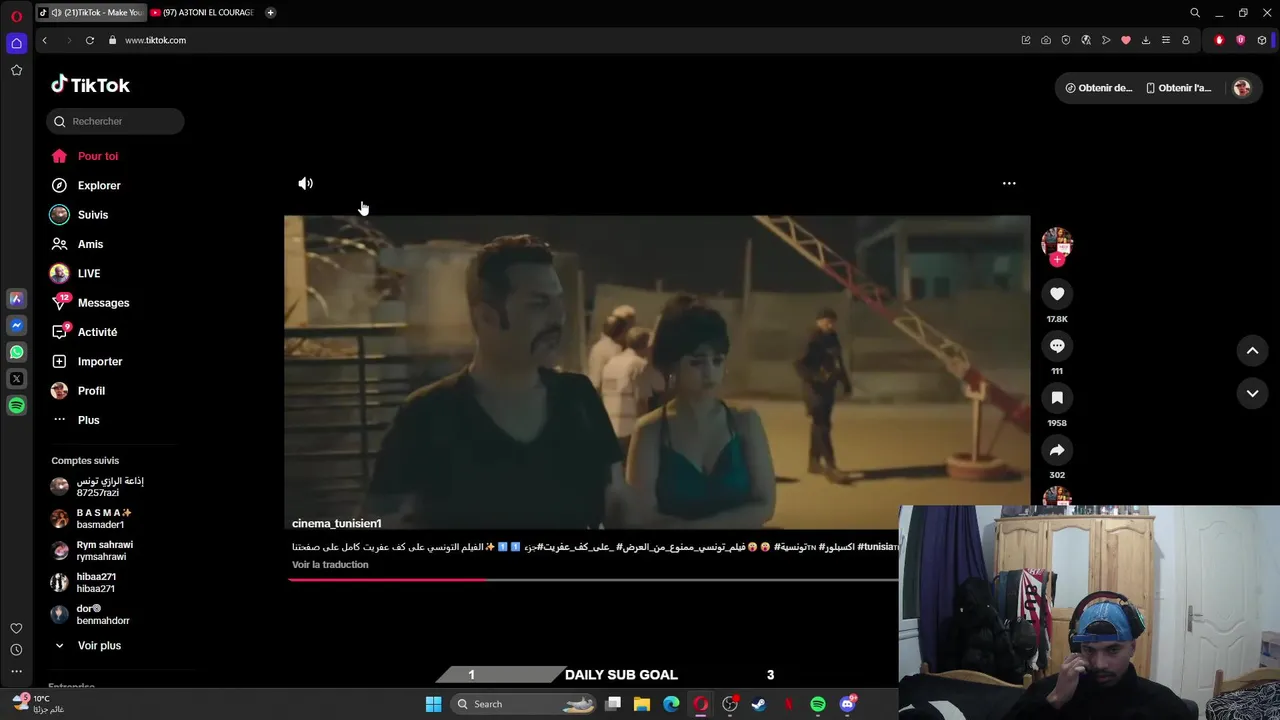This screenshot has height=720, width=1280.
Task: Click Voir la traduction under caption
Action: 330,565
